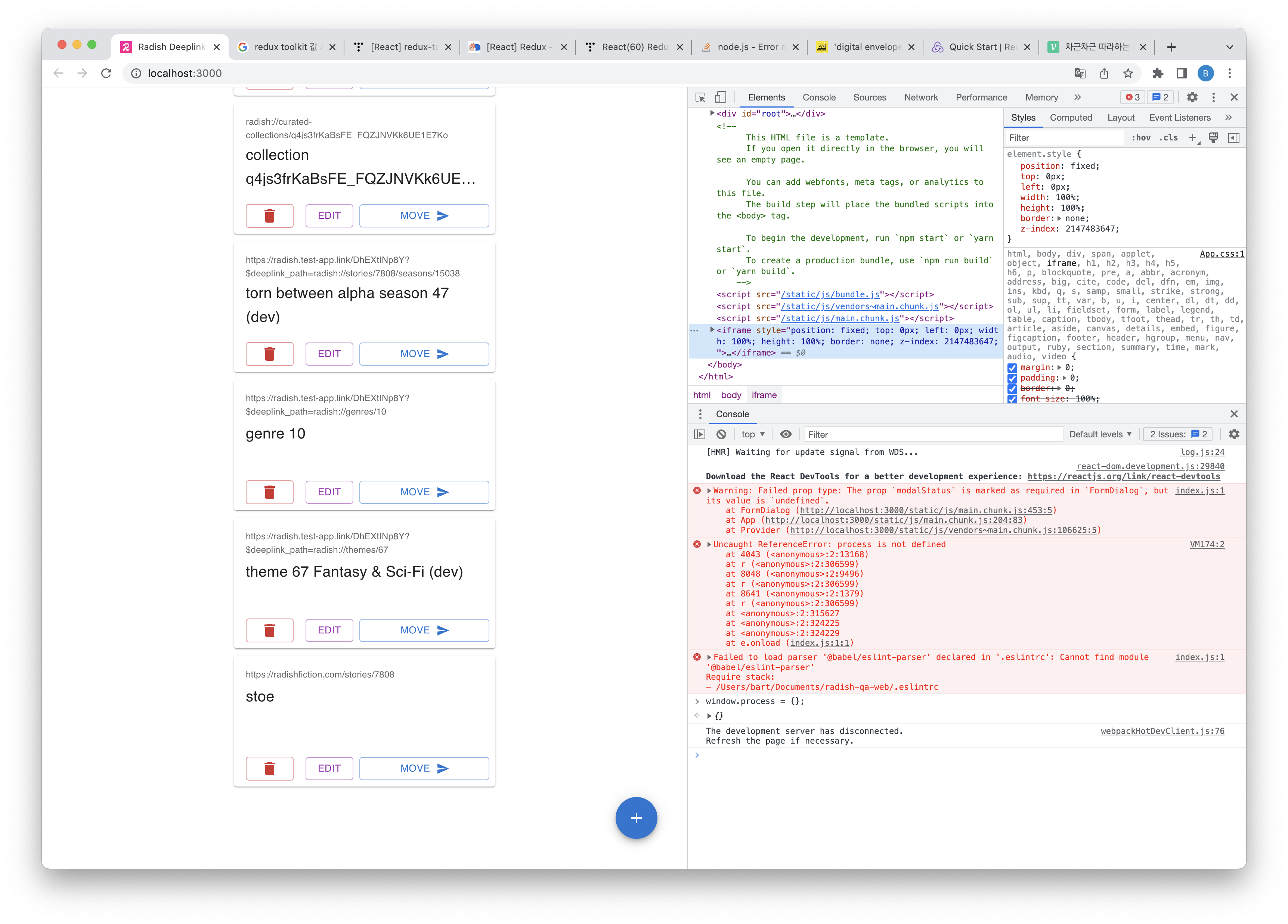Screen dimensions: 1288x924
Task: Bookmark the page with the star icon
Action: click(x=1128, y=73)
